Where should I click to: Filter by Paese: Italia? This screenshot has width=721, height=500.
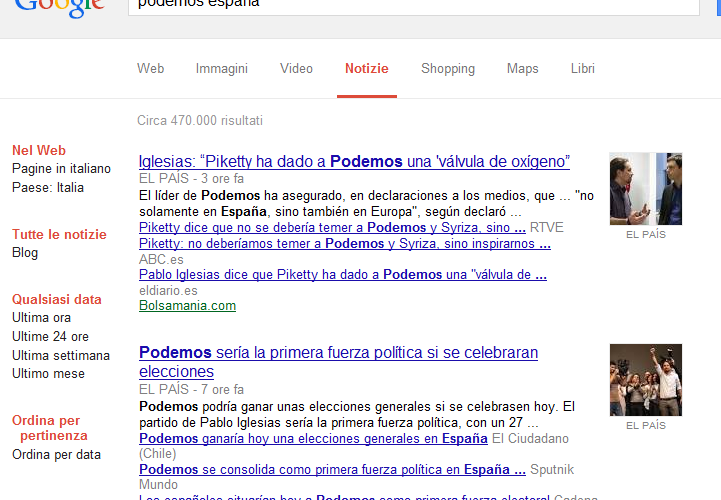click(48, 188)
